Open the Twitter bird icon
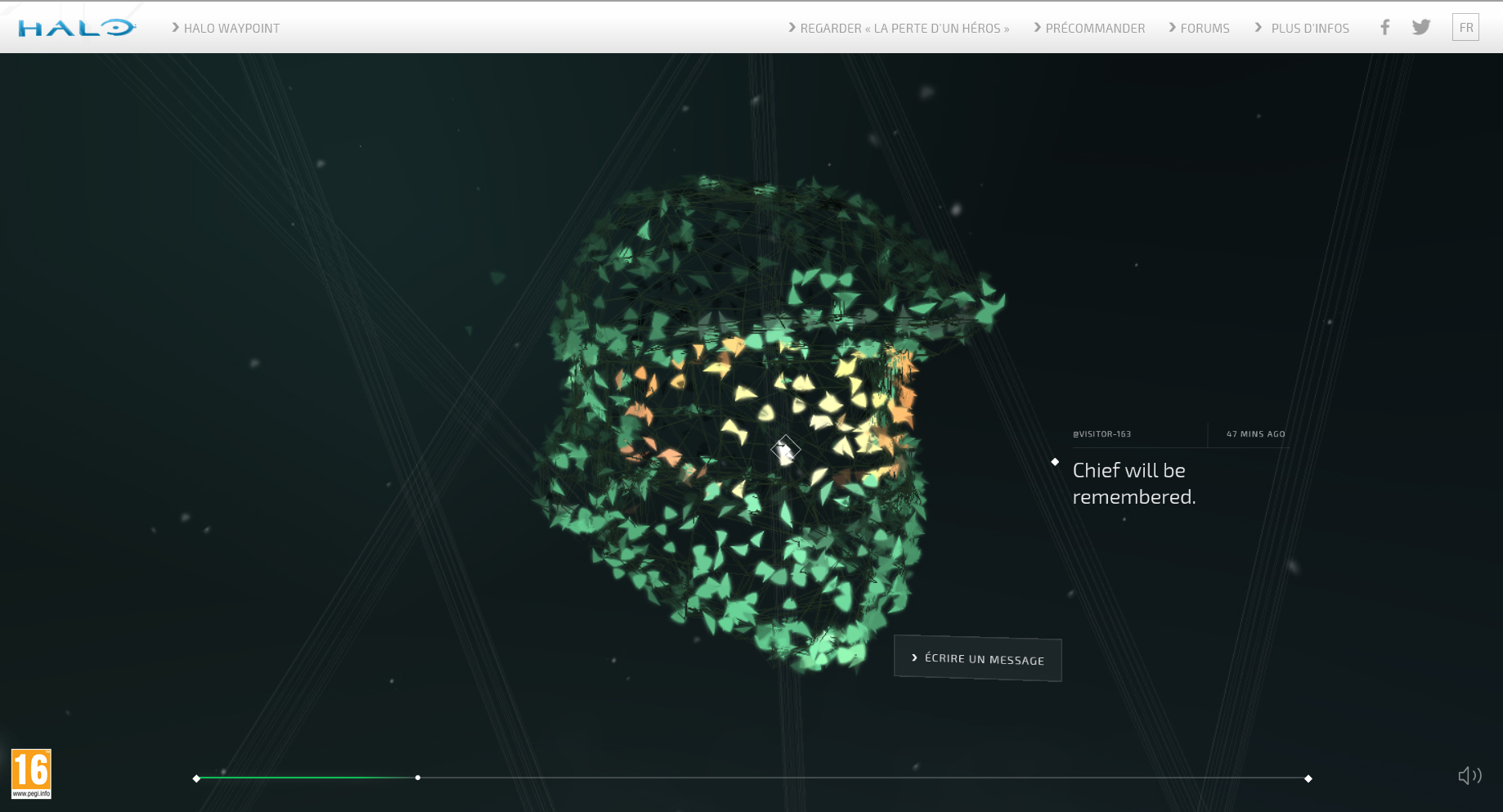This screenshot has width=1503, height=812. [1421, 28]
